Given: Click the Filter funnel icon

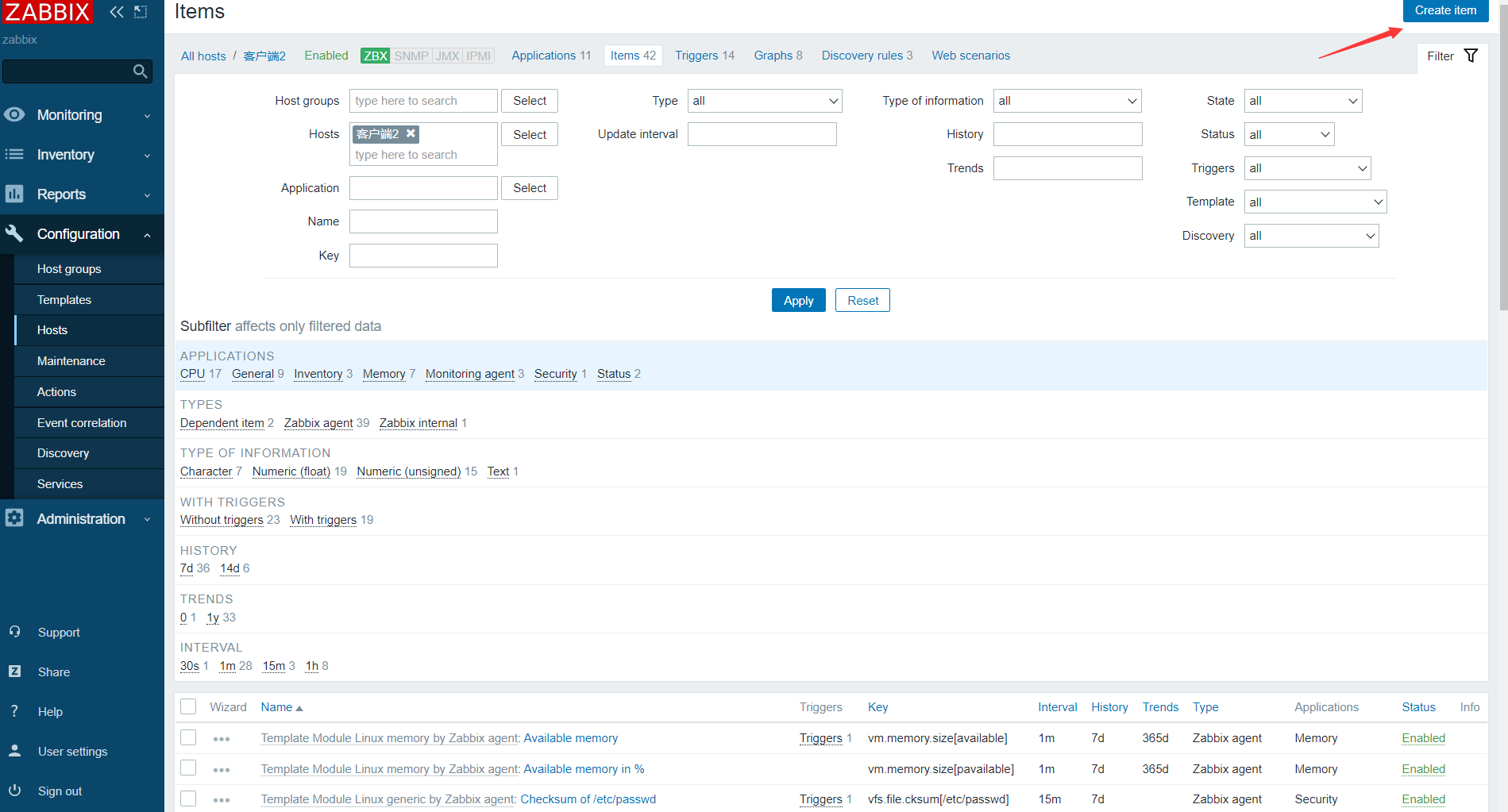Looking at the screenshot, I should pos(1471,56).
